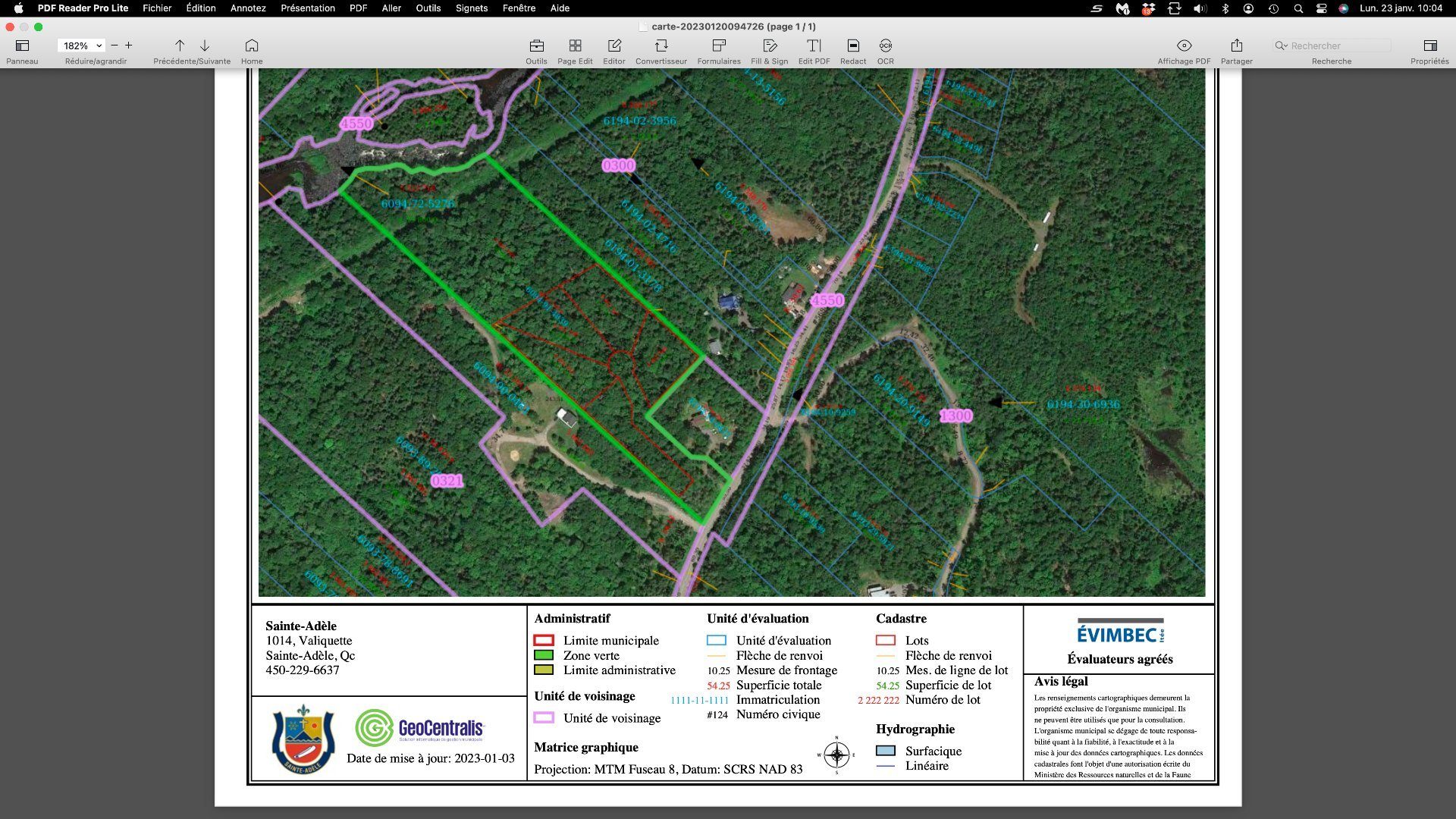Go to the next page arrow
Screen dimensions: 1456x819
205,45
